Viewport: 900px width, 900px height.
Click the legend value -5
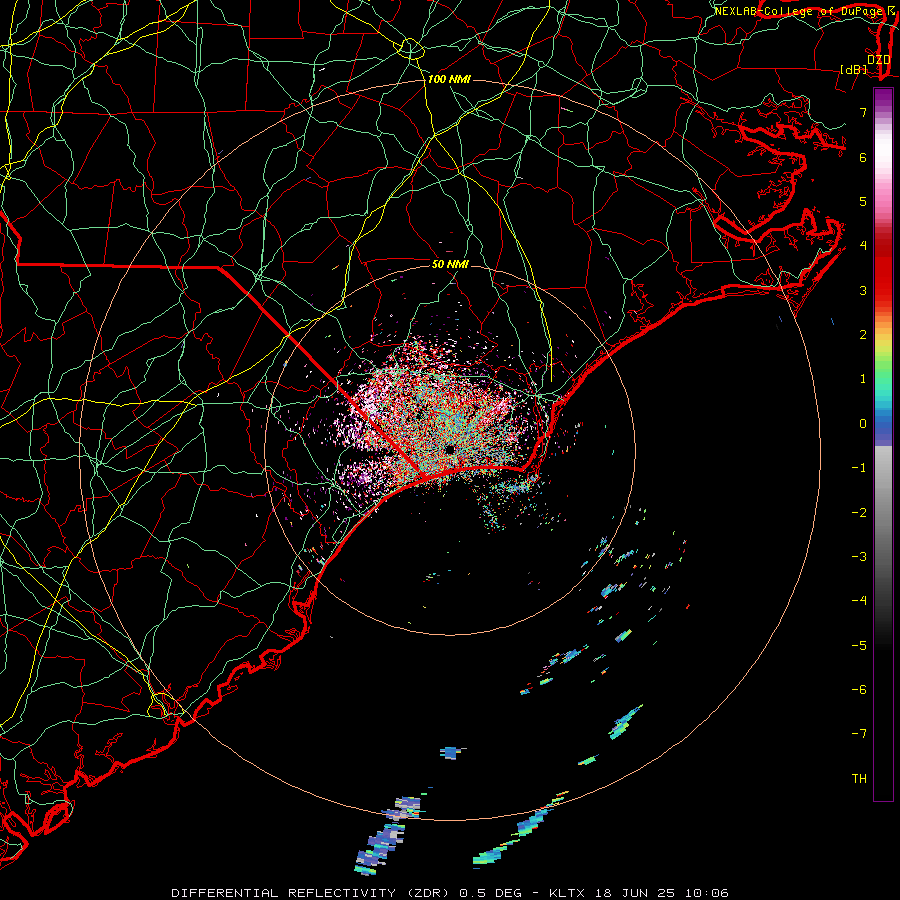tap(859, 646)
